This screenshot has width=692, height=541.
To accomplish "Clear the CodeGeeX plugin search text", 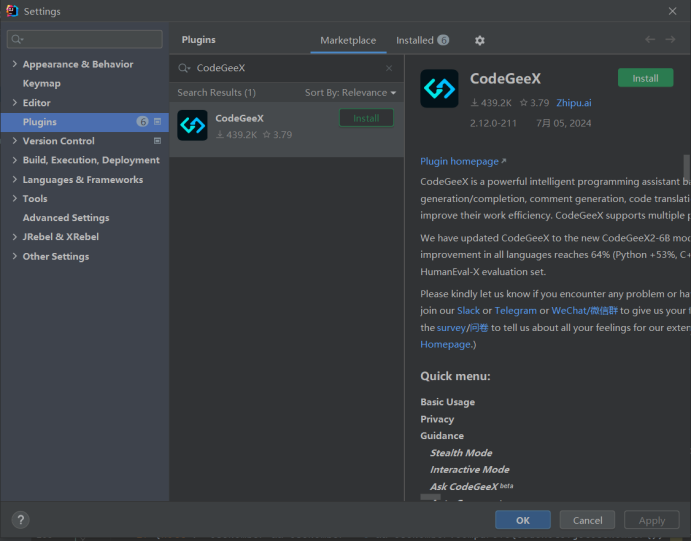I will [x=389, y=68].
